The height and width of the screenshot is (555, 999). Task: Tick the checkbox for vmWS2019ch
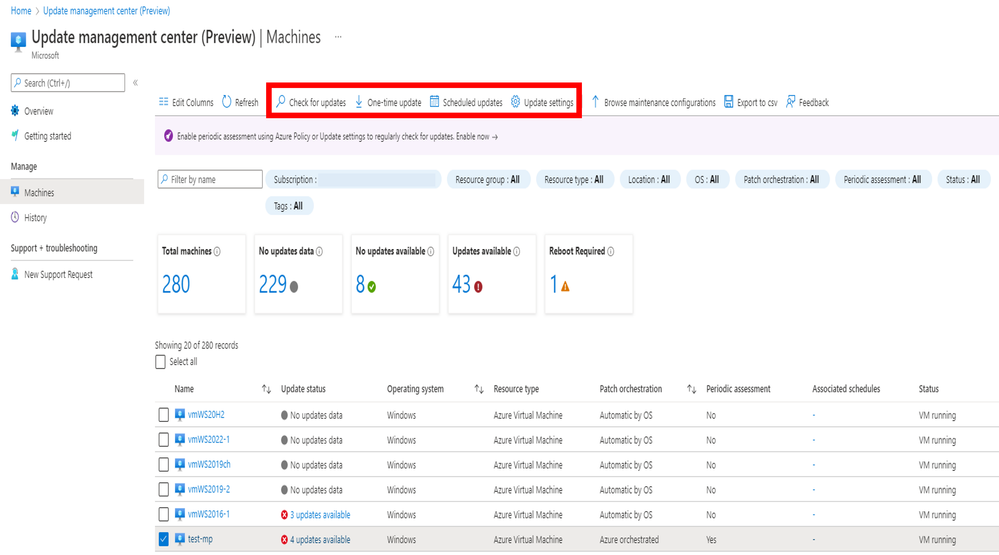tap(164, 465)
